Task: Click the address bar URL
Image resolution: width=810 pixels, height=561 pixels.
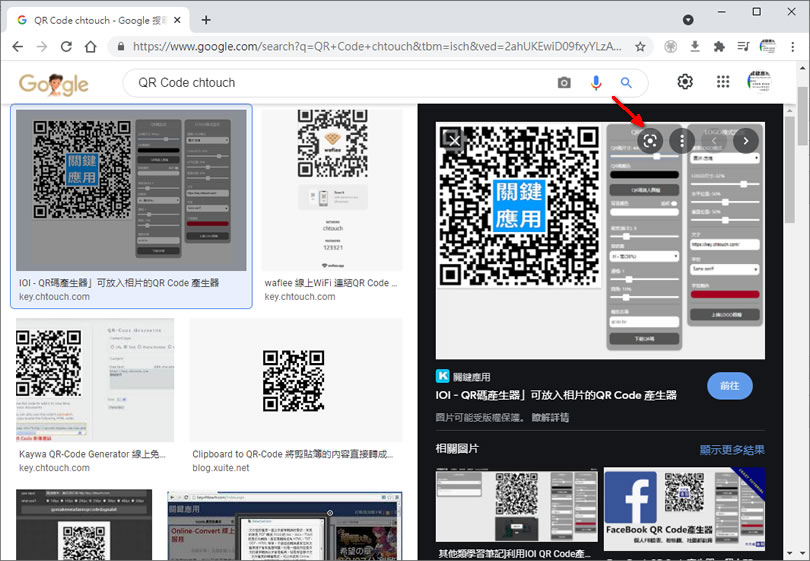Action: [377, 46]
